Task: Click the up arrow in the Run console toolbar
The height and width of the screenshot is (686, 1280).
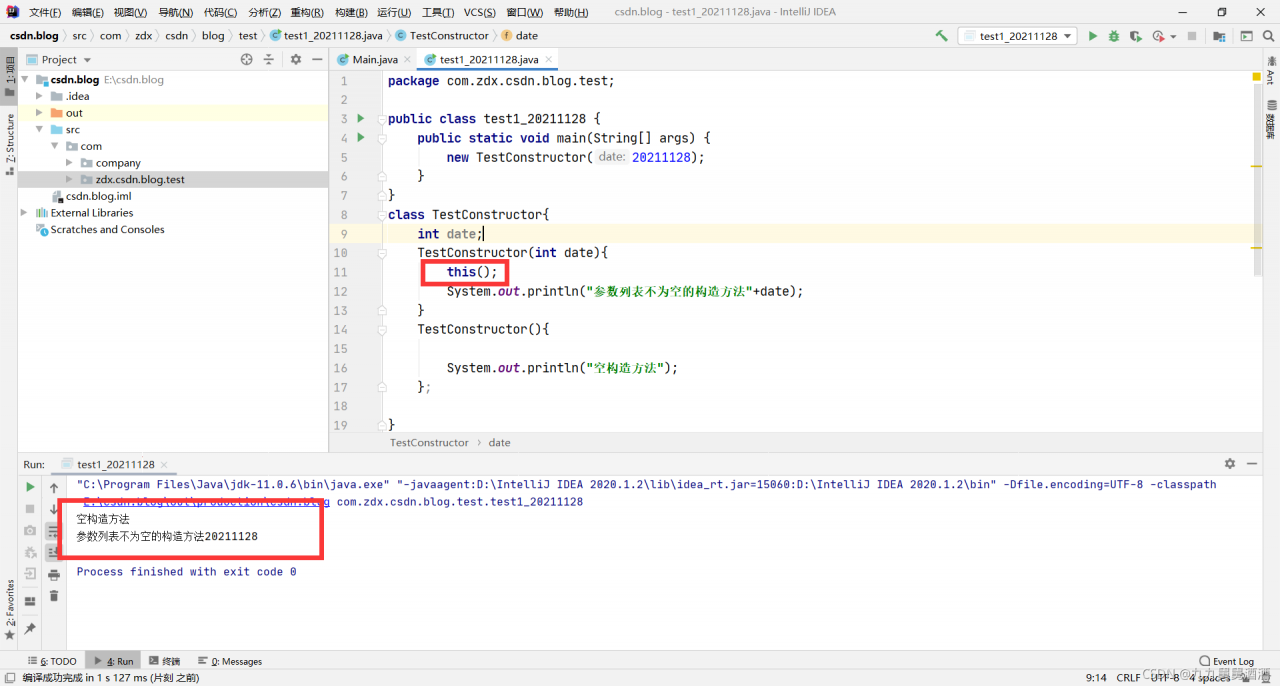Action: [x=54, y=488]
